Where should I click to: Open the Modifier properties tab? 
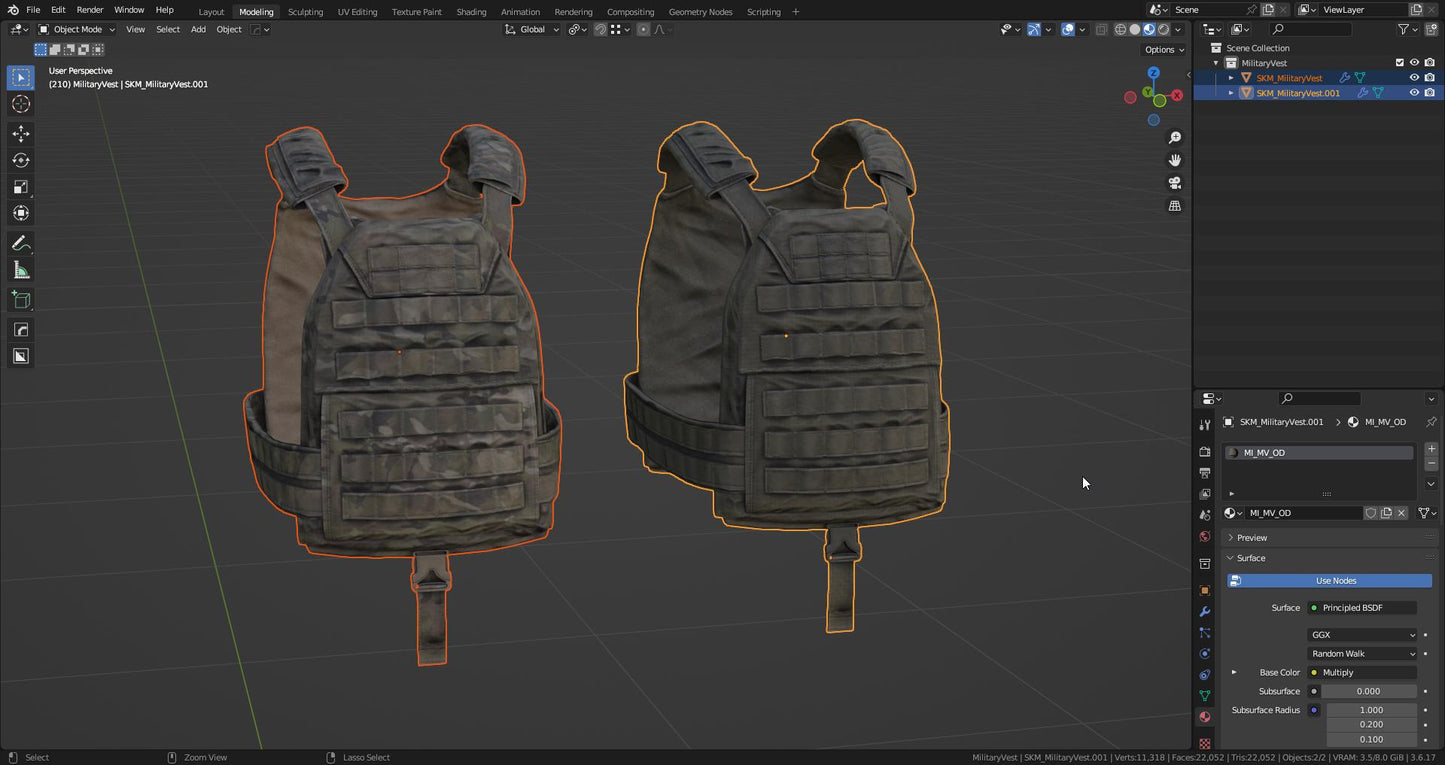(x=1205, y=611)
